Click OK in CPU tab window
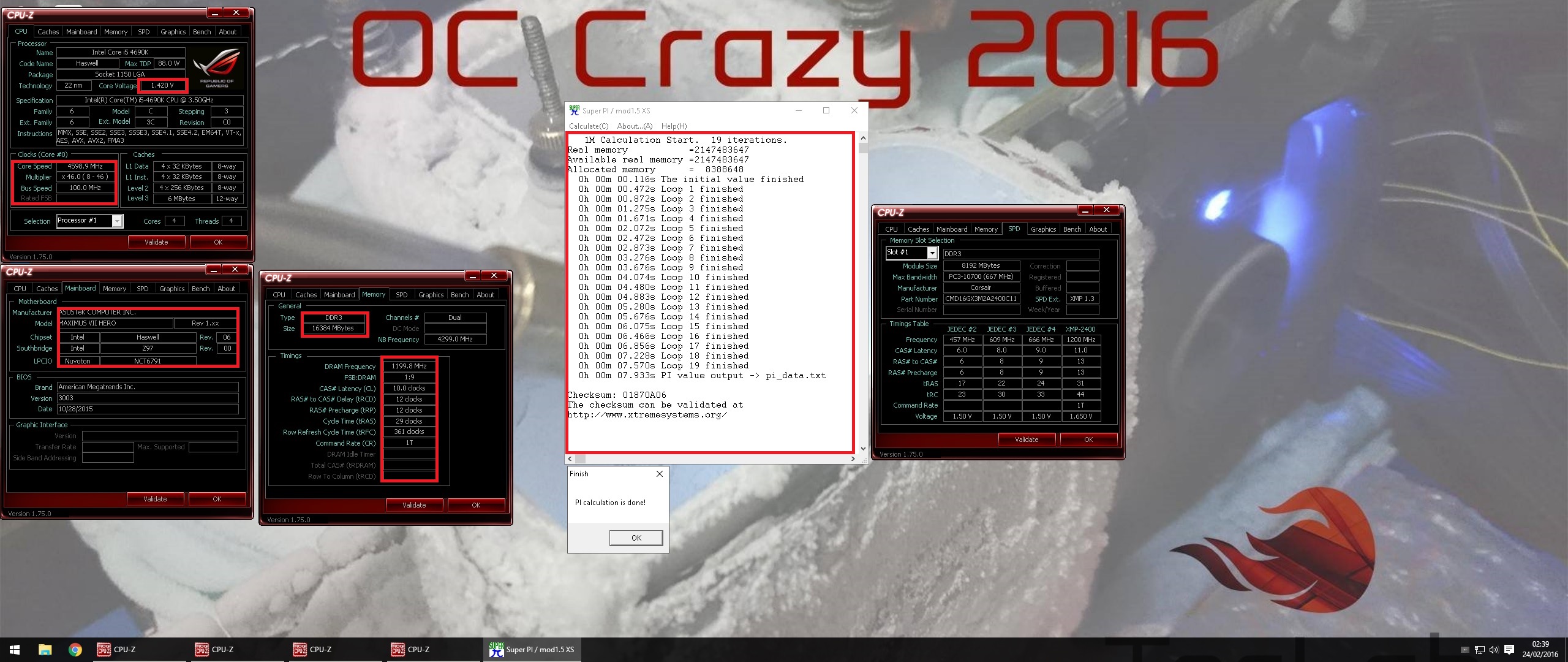The height and width of the screenshot is (662, 1568). tap(218, 242)
